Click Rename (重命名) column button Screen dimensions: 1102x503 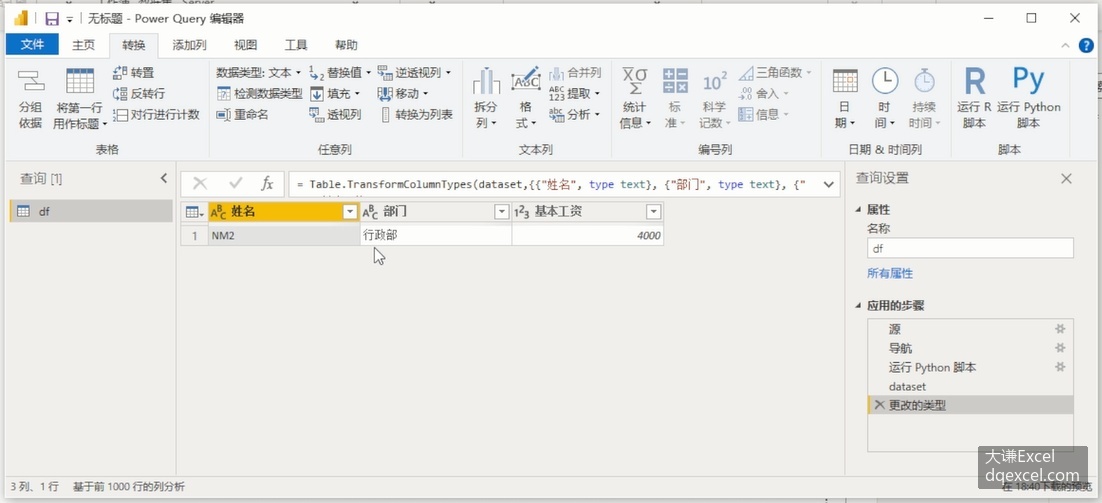click(242, 115)
